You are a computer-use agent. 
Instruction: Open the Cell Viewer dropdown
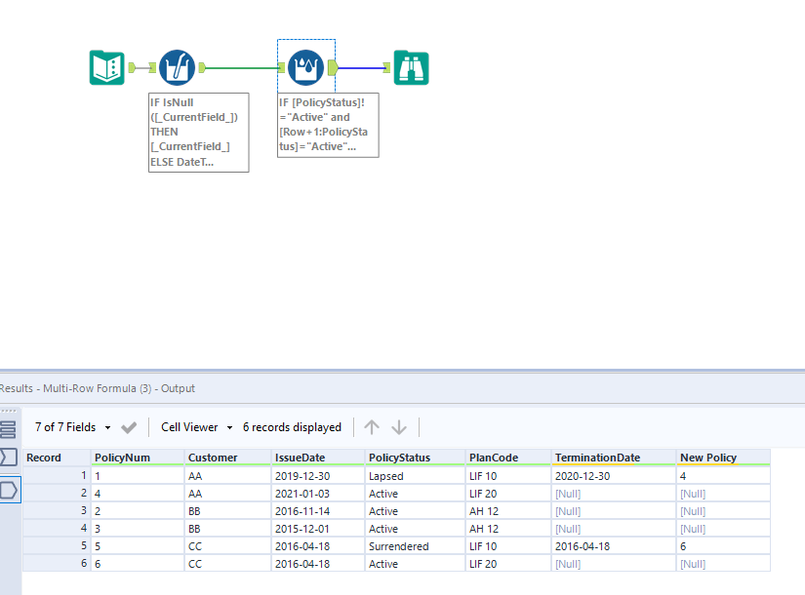[x=196, y=427]
